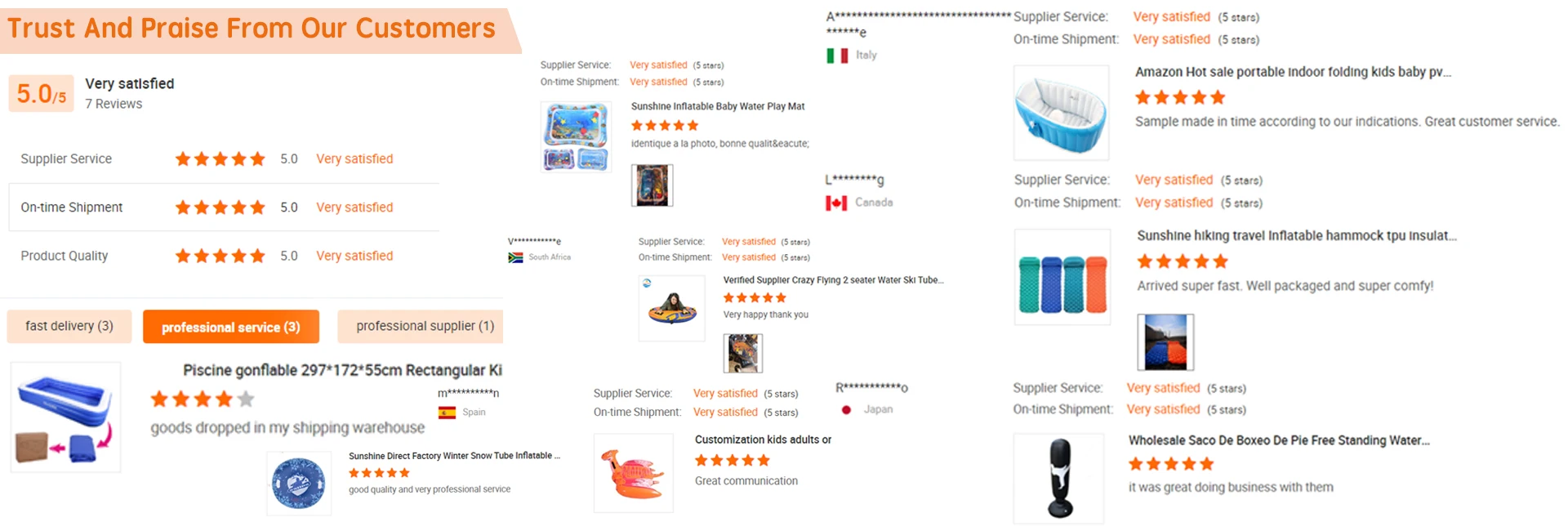
Task: Click the South Africa flag icon
Action: pos(515,257)
